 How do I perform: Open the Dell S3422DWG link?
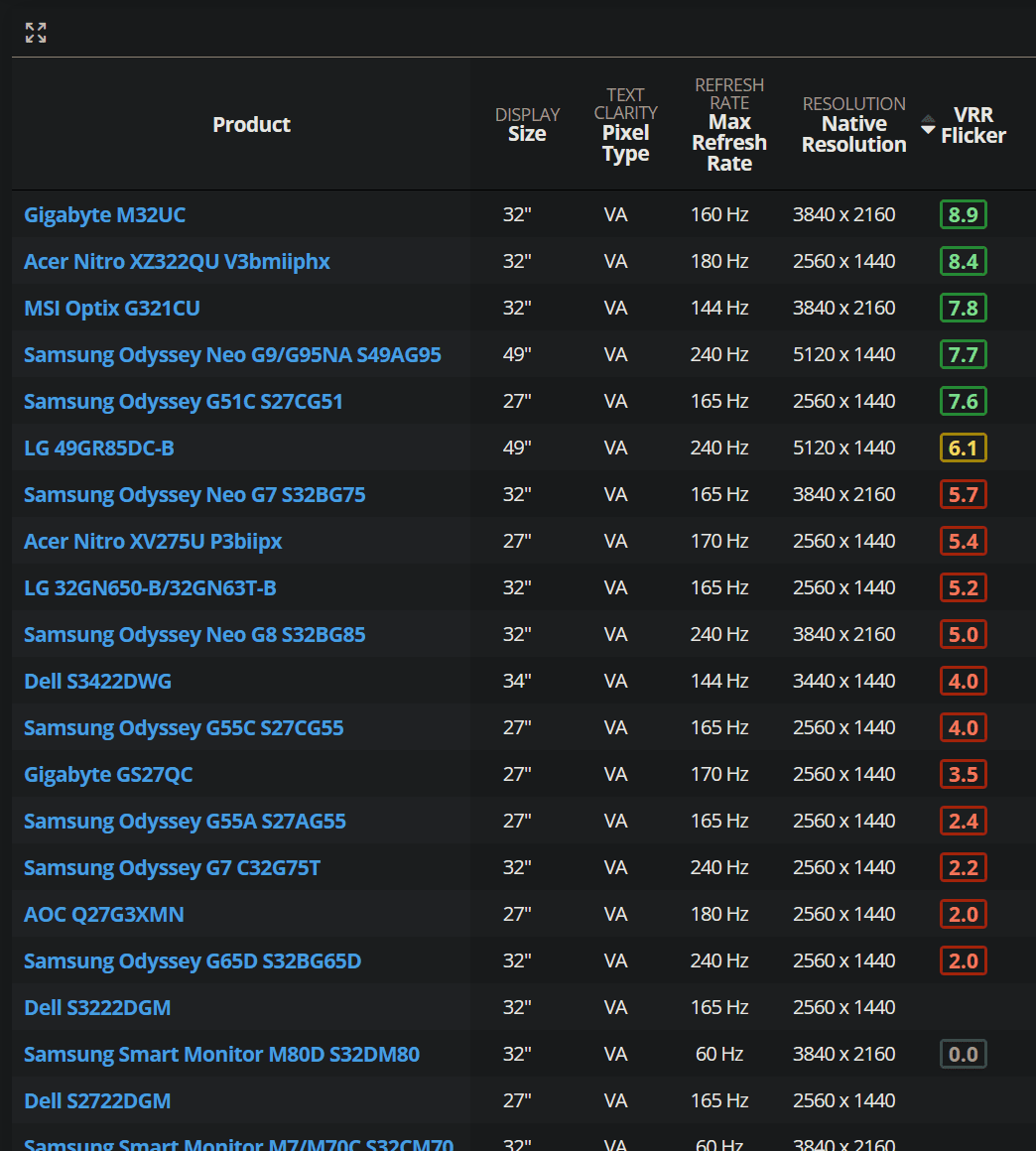[97, 682]
